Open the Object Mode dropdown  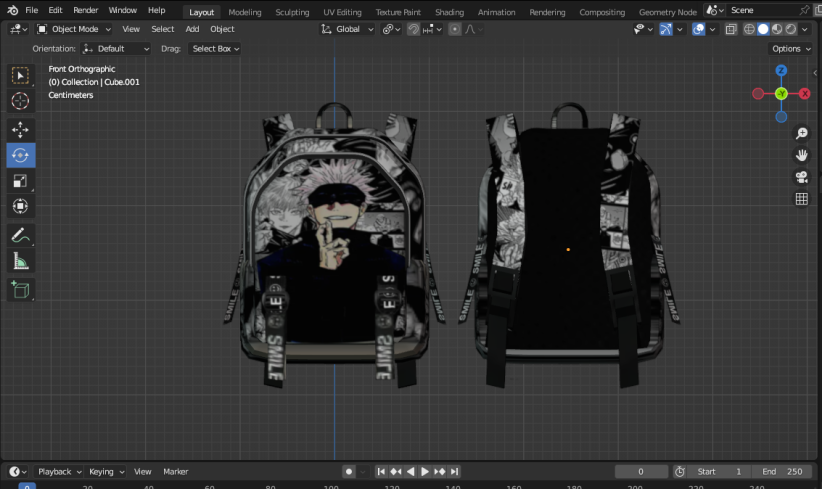[x=74, y=29]
